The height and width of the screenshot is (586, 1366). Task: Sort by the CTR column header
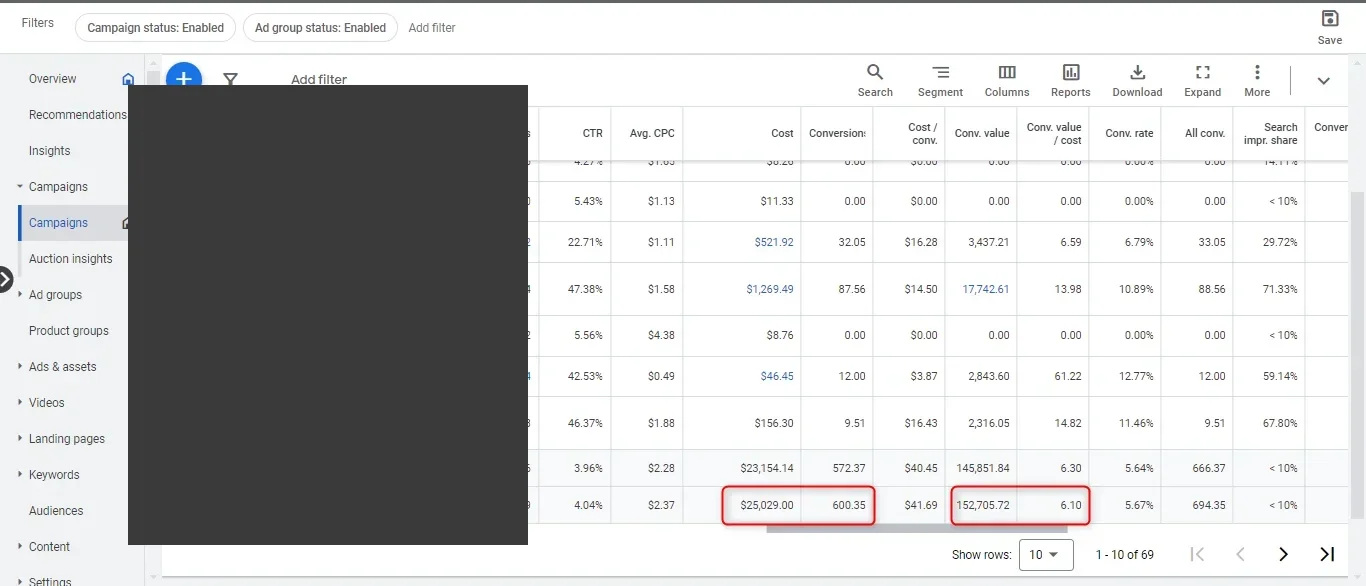(593, 133)
